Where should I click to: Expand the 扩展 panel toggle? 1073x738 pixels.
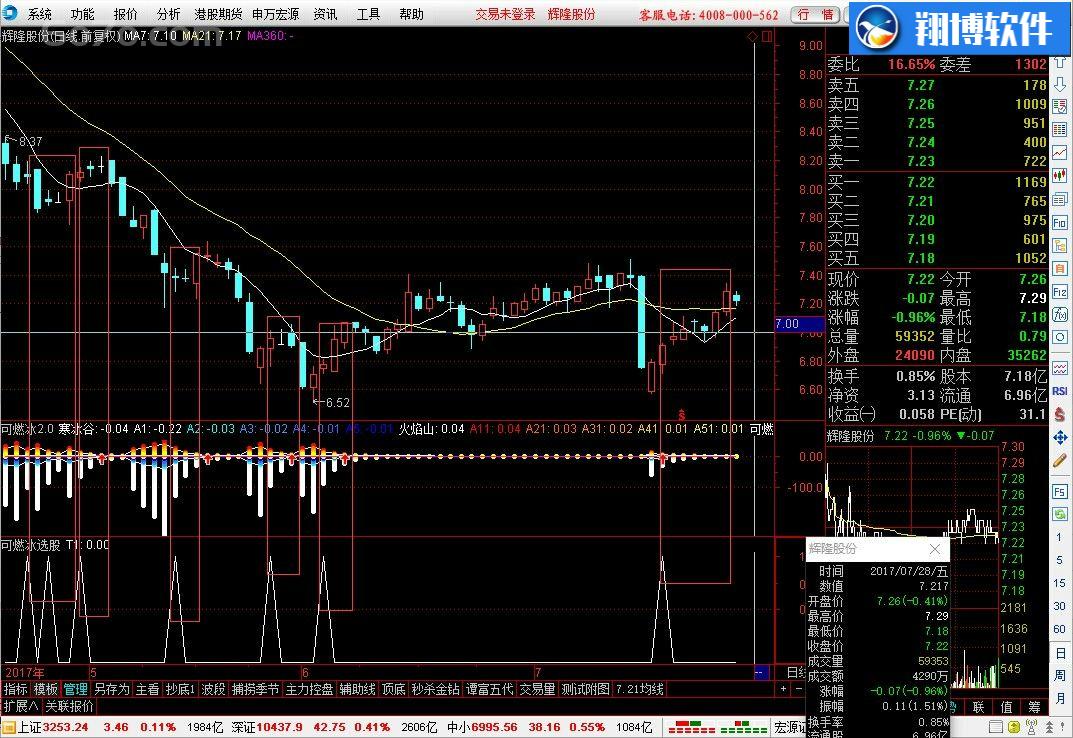(21, 706)
